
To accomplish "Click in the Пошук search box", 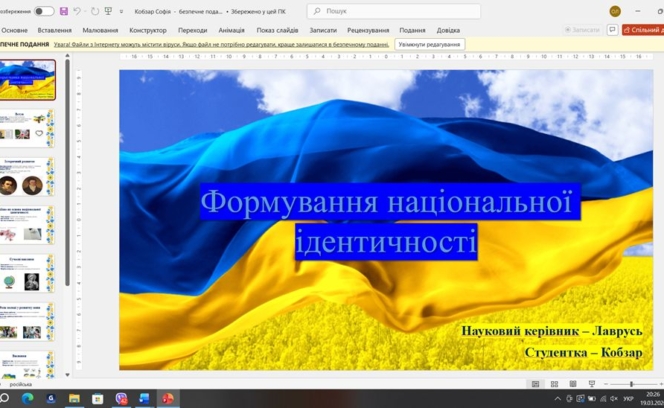I will click(393, 11).
